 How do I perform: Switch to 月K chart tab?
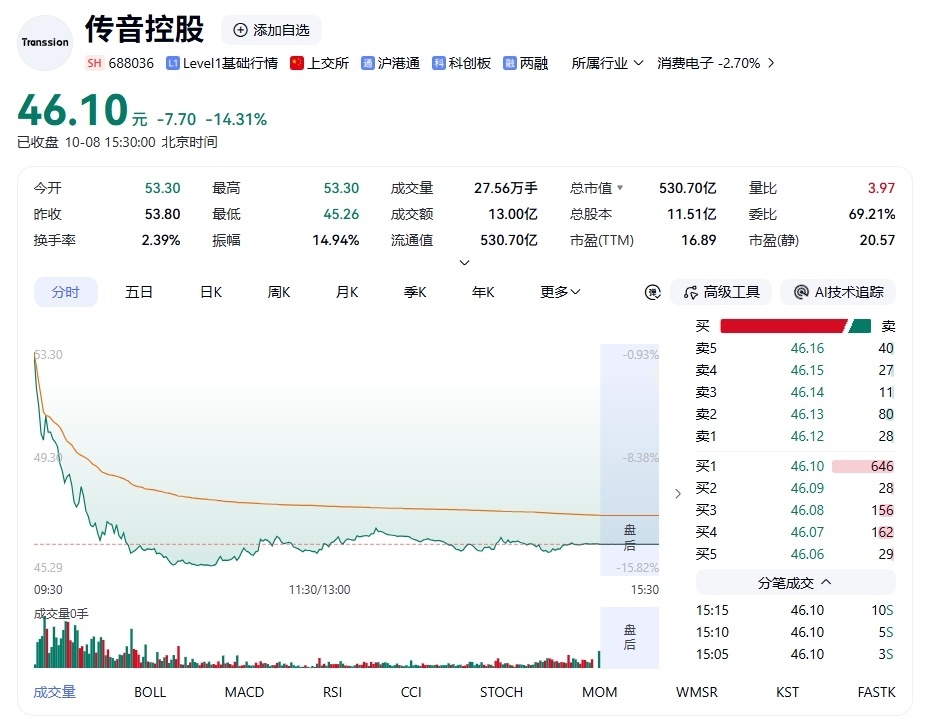[x=347, y=292]
